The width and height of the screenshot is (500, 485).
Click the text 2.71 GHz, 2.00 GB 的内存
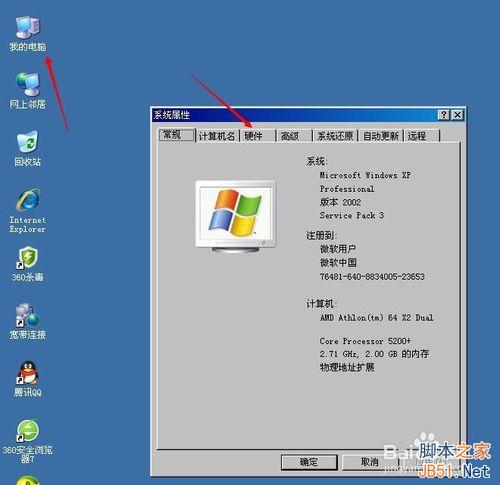tap(374, 354)
